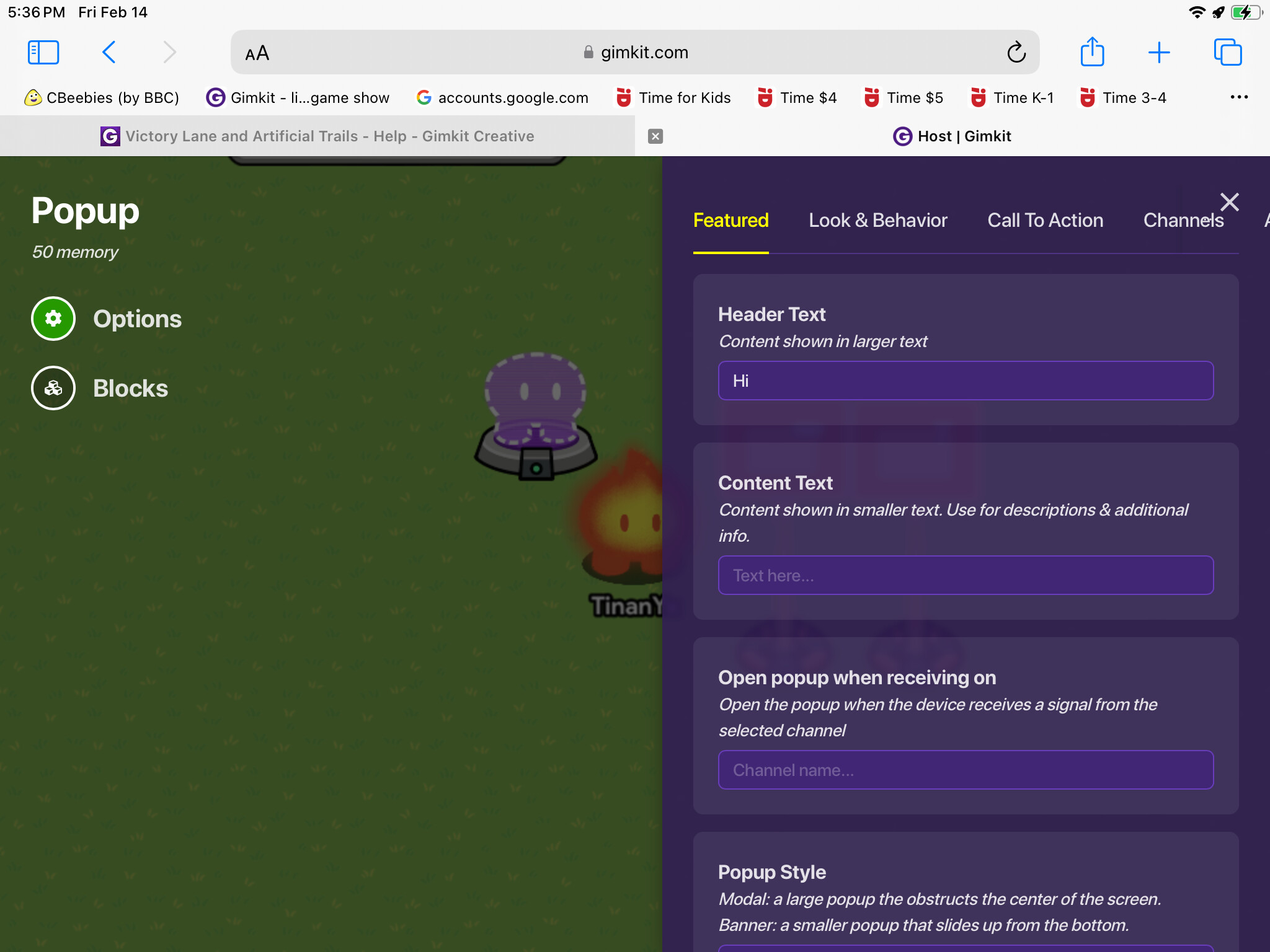
Task: Click the Channel name input field
Action: click(966, 770)
